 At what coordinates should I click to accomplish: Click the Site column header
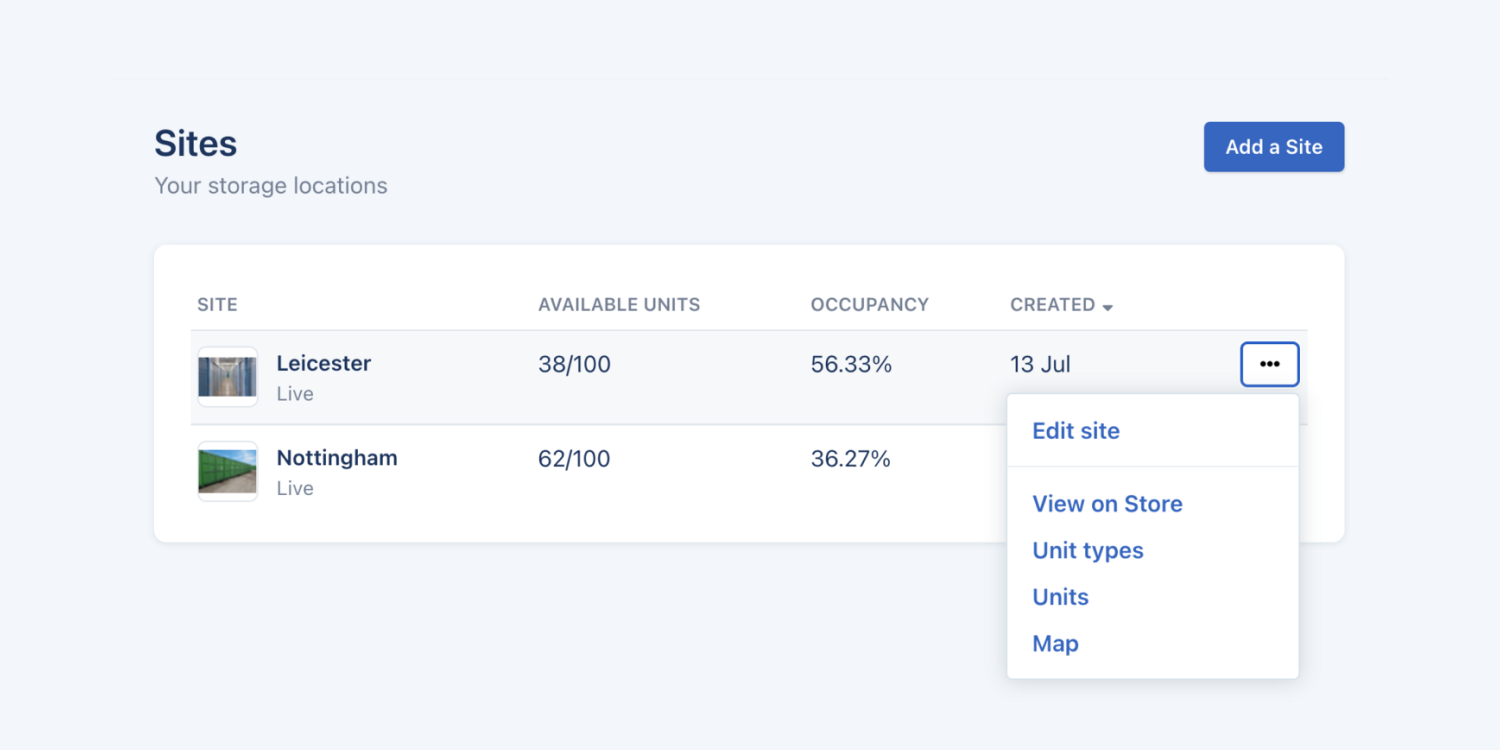(x=217, y=305)
